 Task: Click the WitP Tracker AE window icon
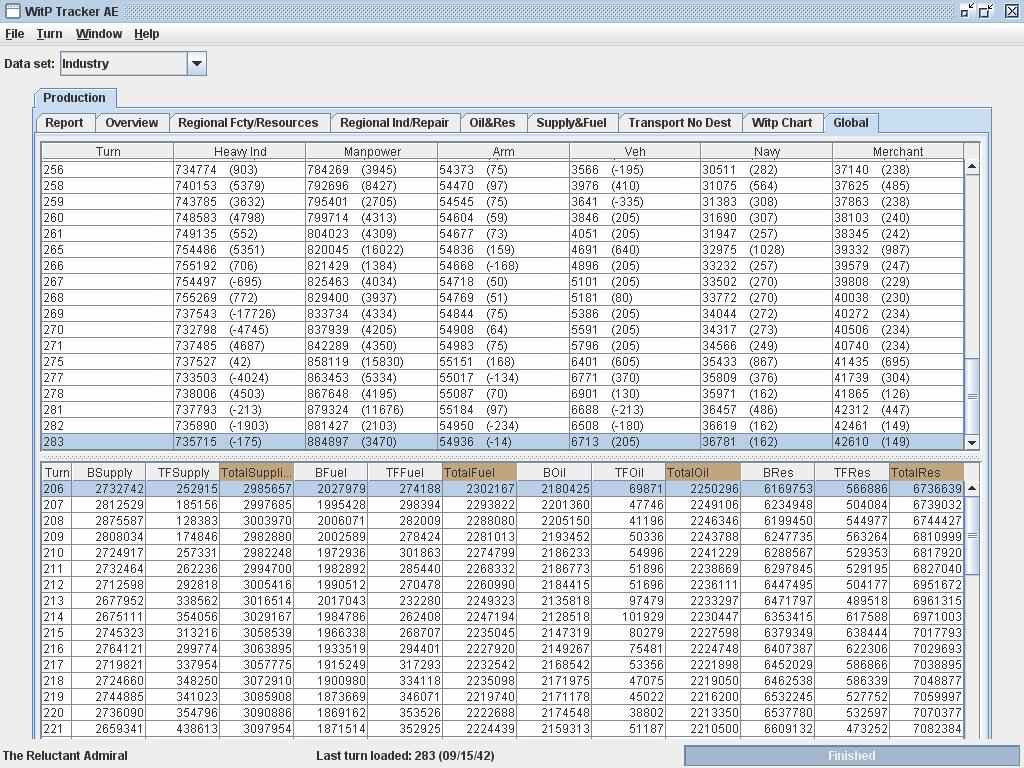coord(12,11)
